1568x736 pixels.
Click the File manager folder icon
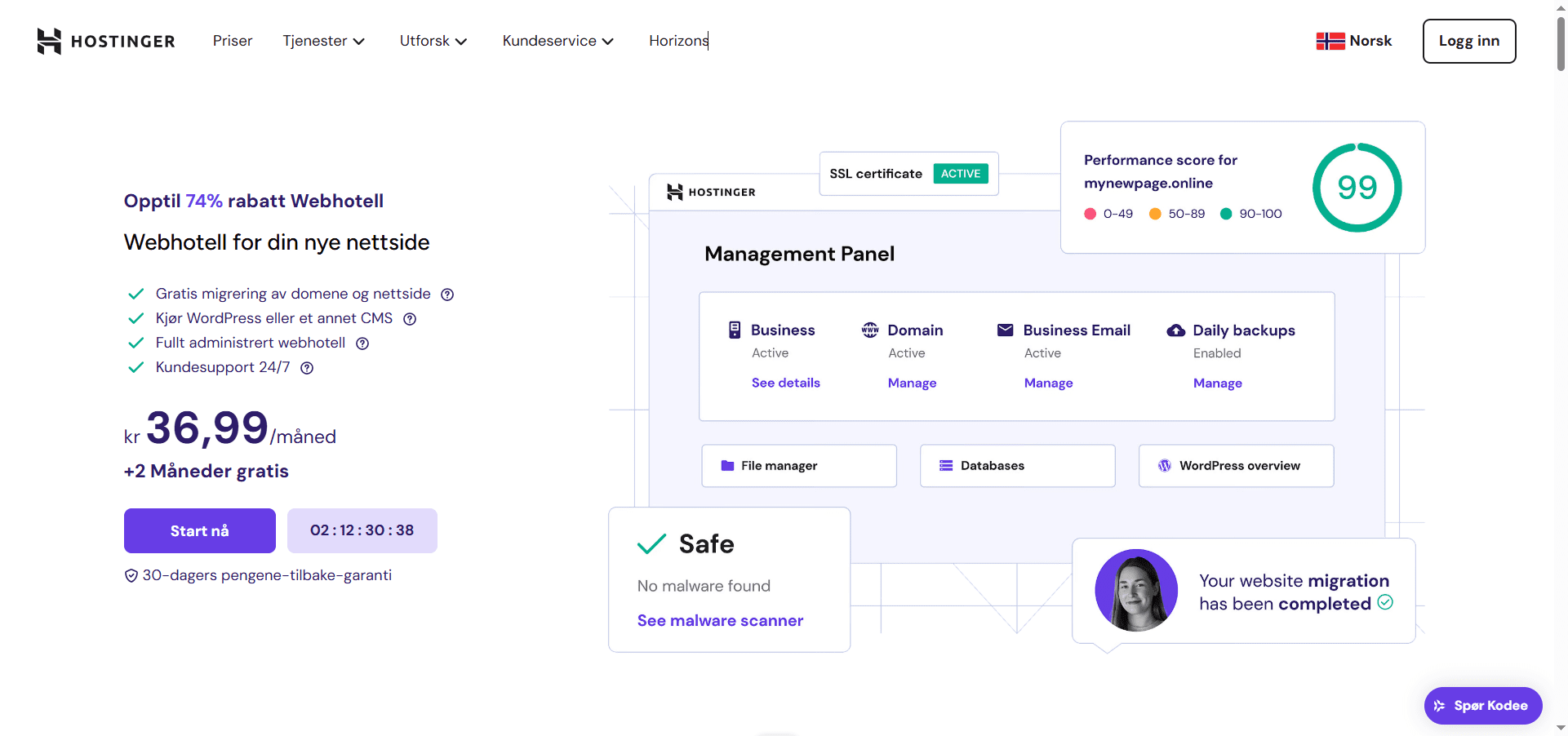[x=727, y=466]
